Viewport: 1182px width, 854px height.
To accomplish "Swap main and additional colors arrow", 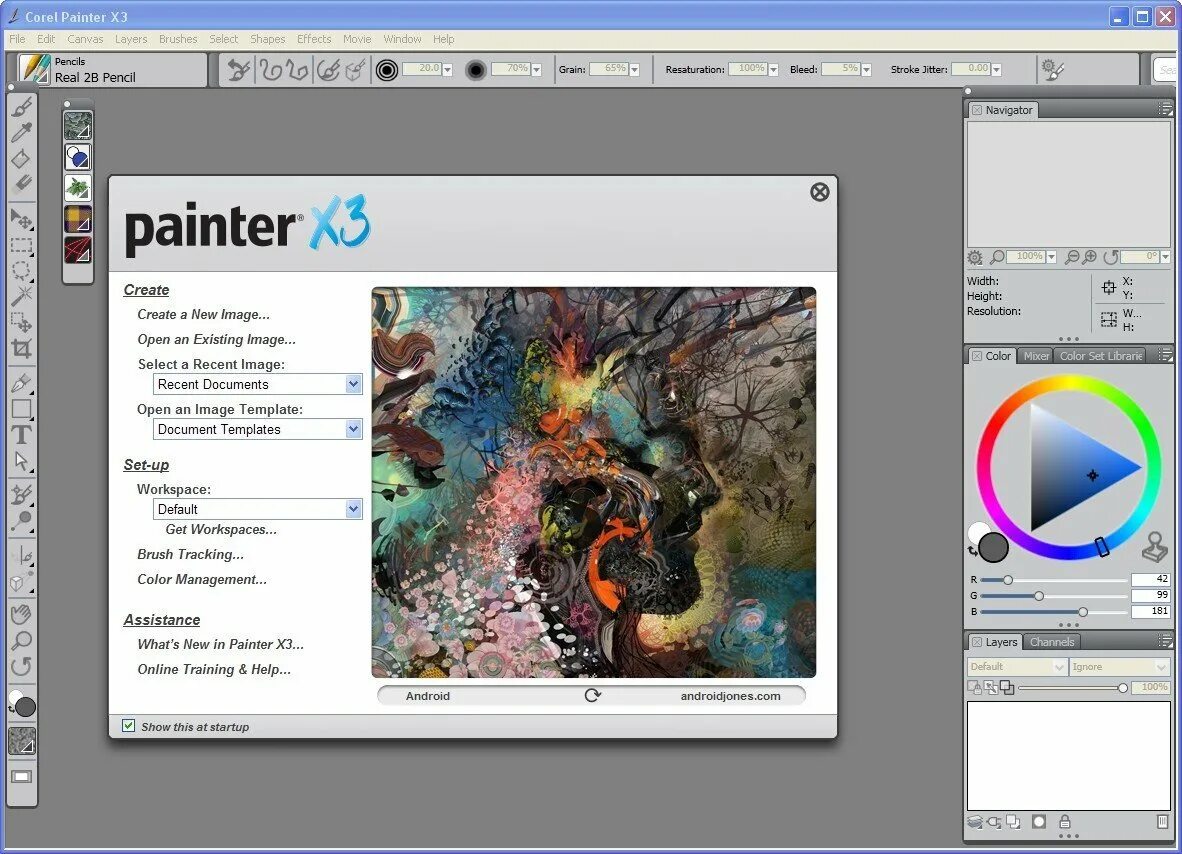I will pos(972,552).
